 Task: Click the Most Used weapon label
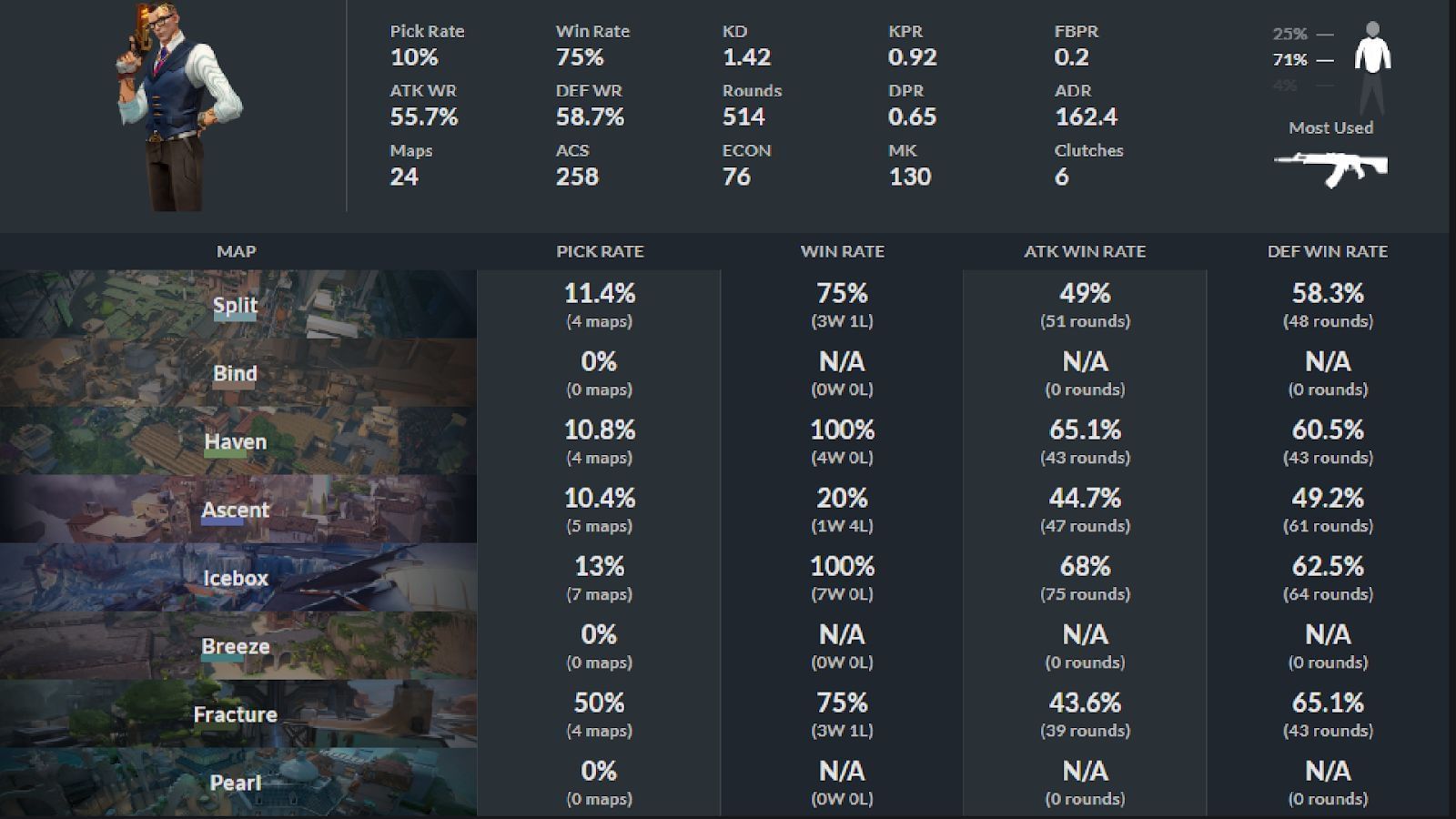1330,128
